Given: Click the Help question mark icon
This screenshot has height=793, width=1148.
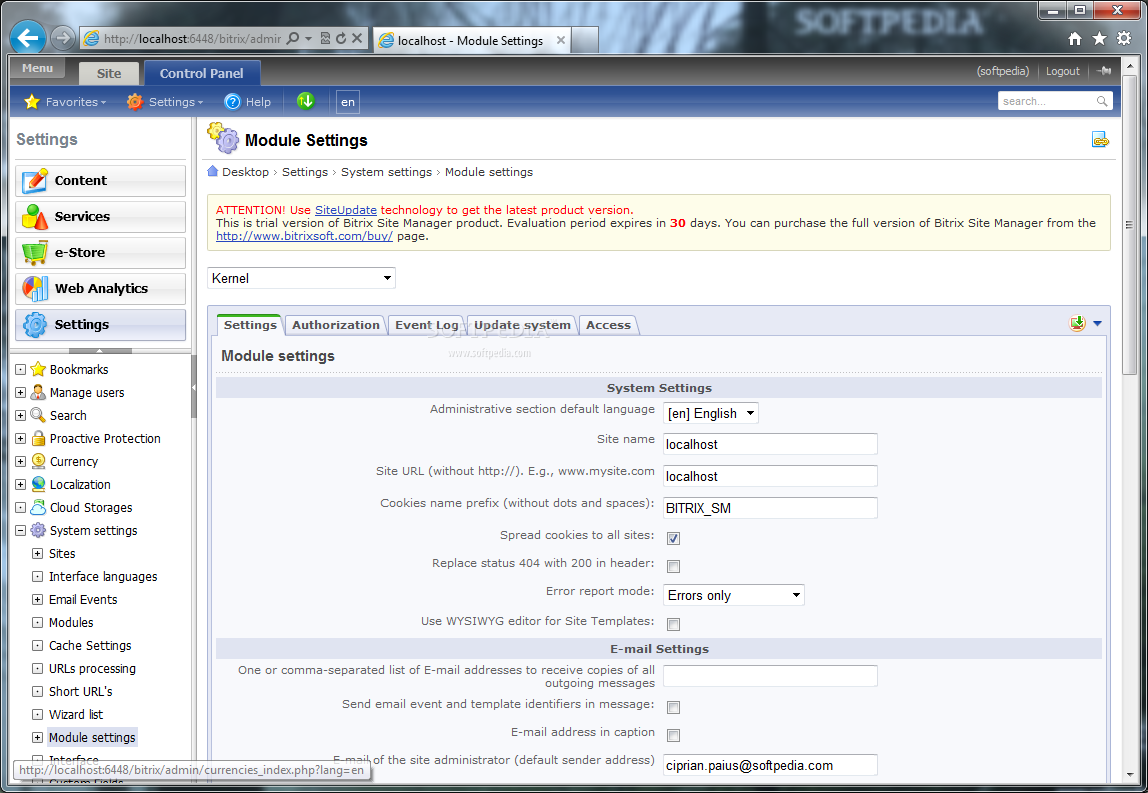Looking at the screenshot, I should click(232, 102).
